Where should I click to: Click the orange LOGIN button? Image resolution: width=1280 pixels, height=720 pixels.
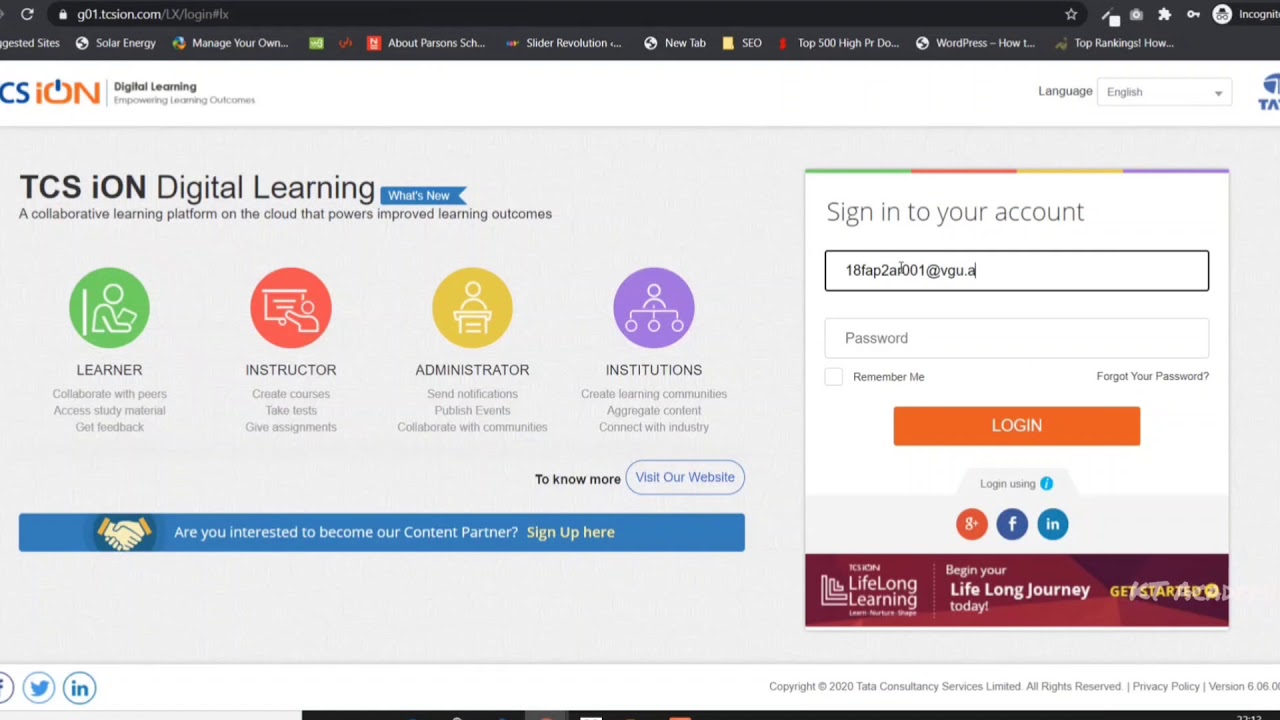pyautogui.click(x=1017, y=426)
